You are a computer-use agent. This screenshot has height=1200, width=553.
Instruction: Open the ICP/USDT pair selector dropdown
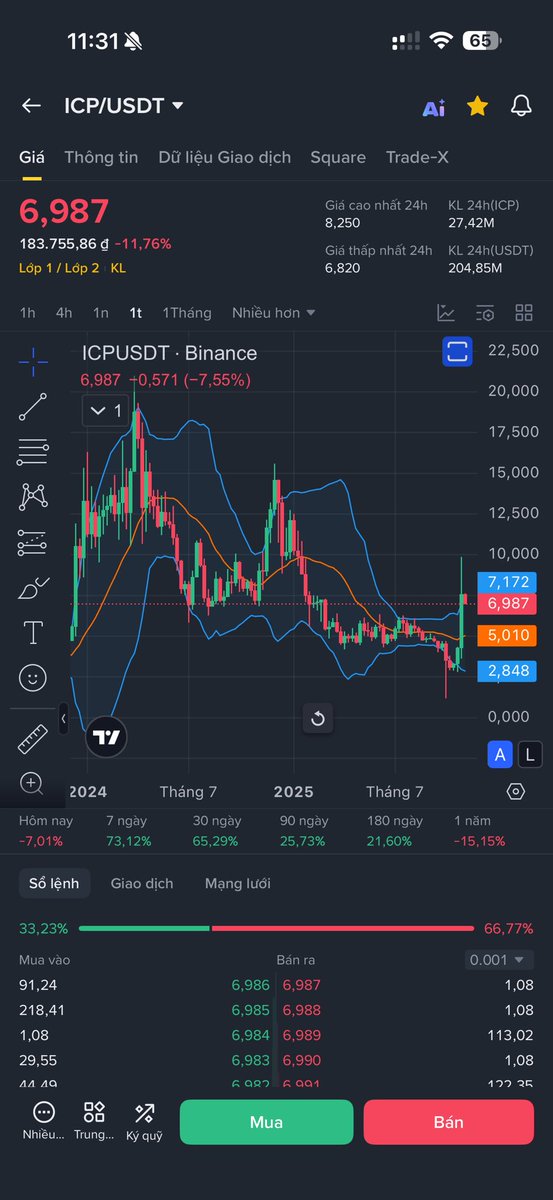pos(124,106)
